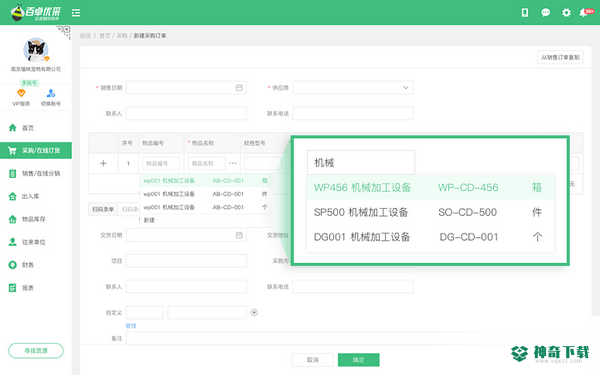This screenshot has height=375, width=600.
Task: Select wp001 机械加工设备 option with unit 箱
Action: pos(206,181)
